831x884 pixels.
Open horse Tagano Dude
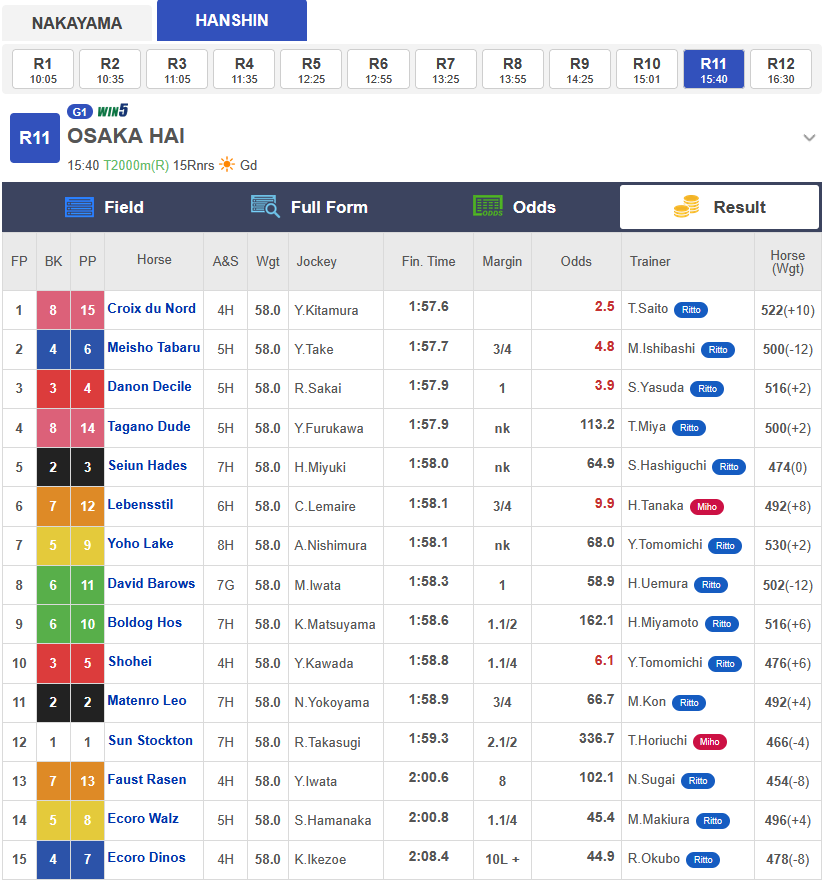coord(149,427)
